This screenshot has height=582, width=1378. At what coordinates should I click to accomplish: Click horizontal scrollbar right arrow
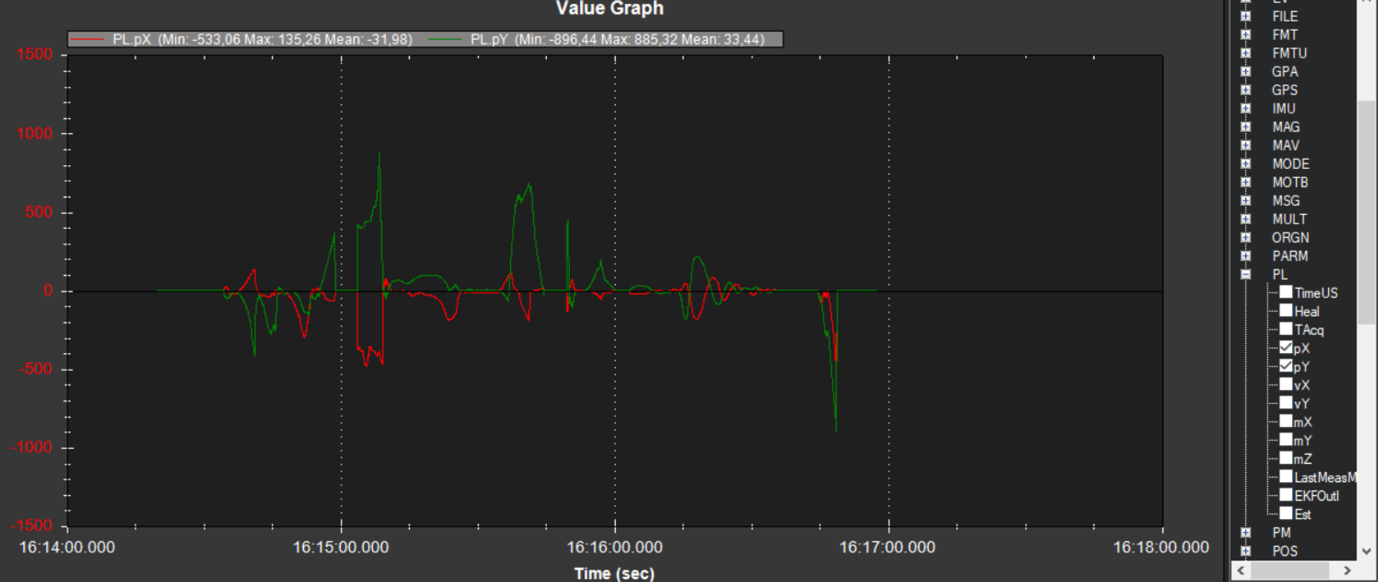1349,570
